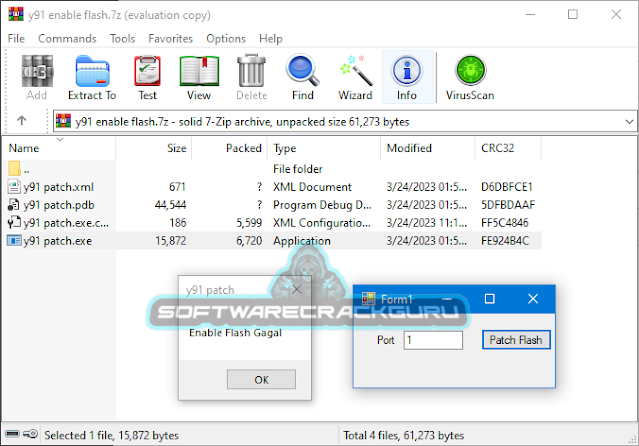Run the Test archive tool
The image size is (639, 446).
click(147, 71)
